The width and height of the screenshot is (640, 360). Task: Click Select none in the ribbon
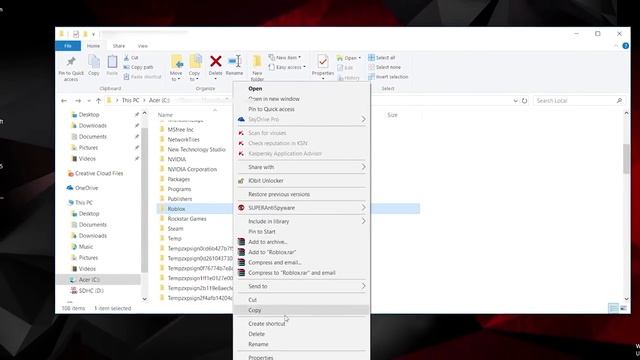384,67
